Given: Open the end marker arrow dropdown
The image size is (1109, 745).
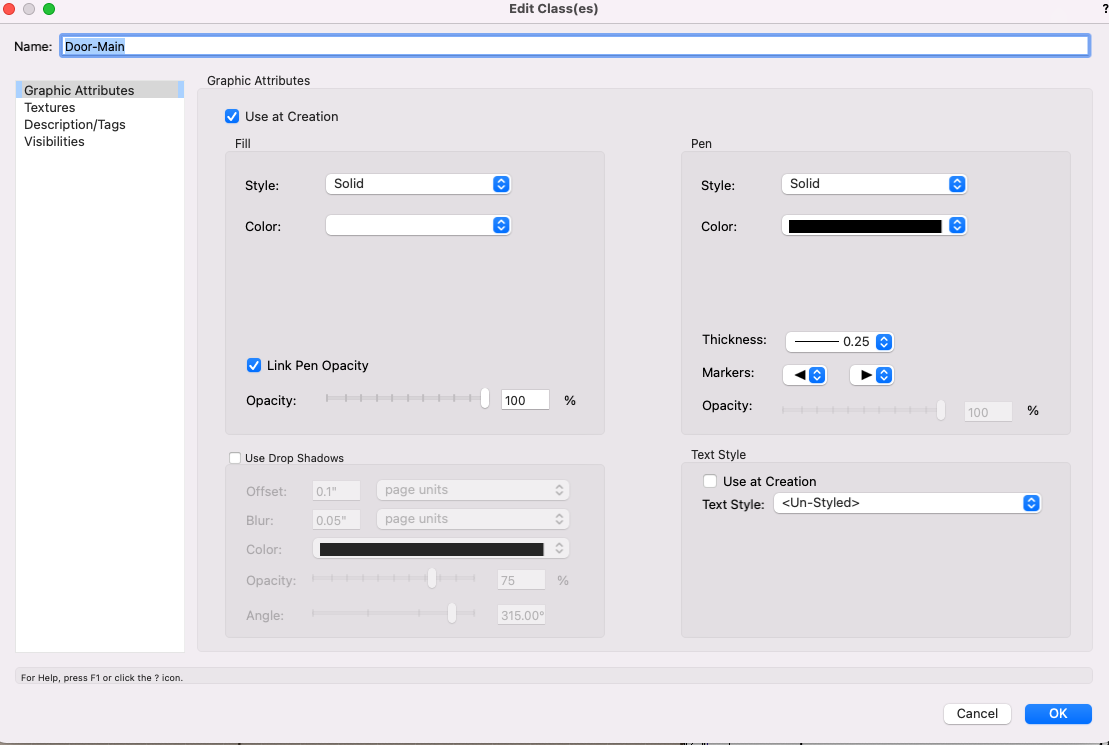Looking at the screenshot, I should point(870,375).
